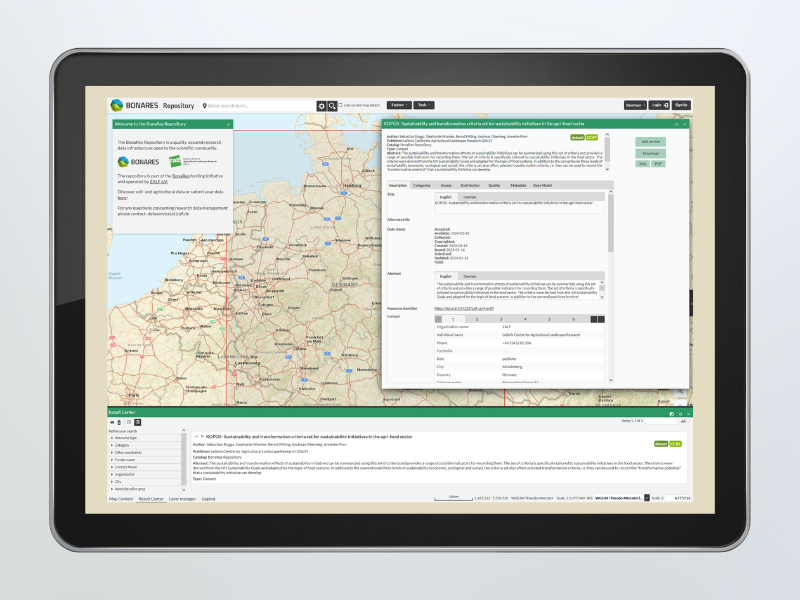The image size is (800, 600).
Task: Click the SignUp button
Action: (681, 105)
